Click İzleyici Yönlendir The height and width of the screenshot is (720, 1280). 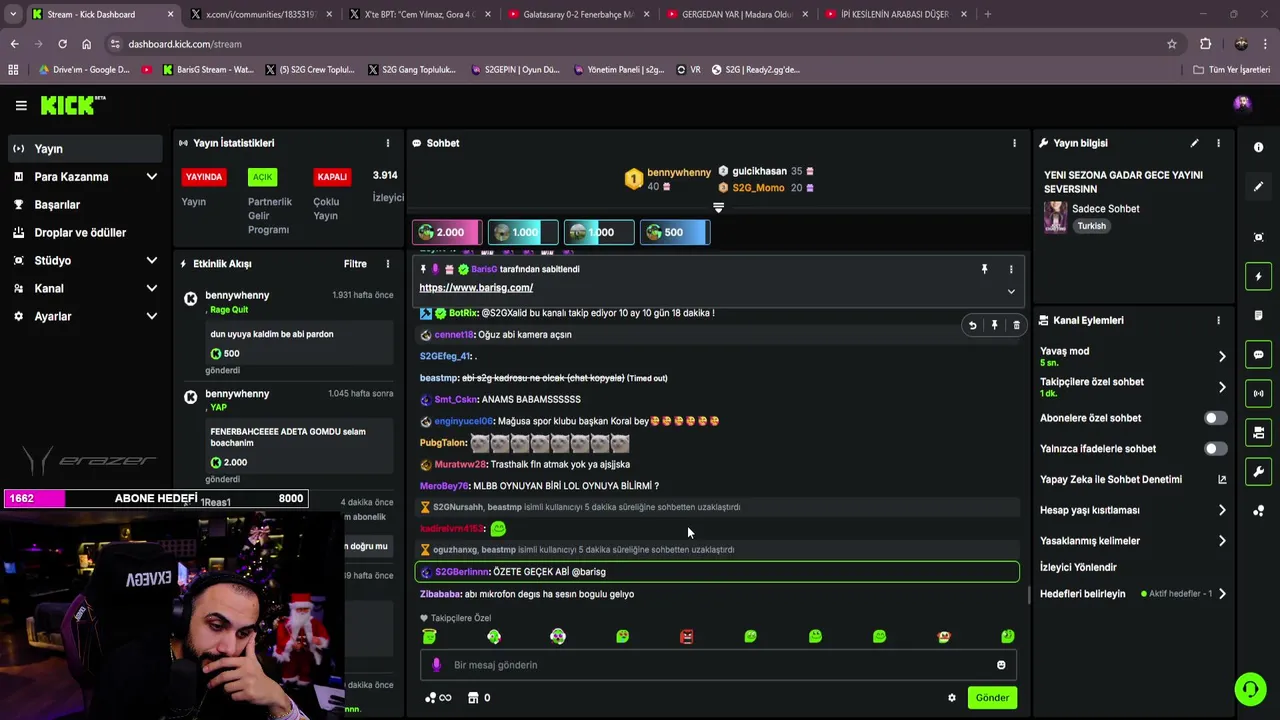1078,567
